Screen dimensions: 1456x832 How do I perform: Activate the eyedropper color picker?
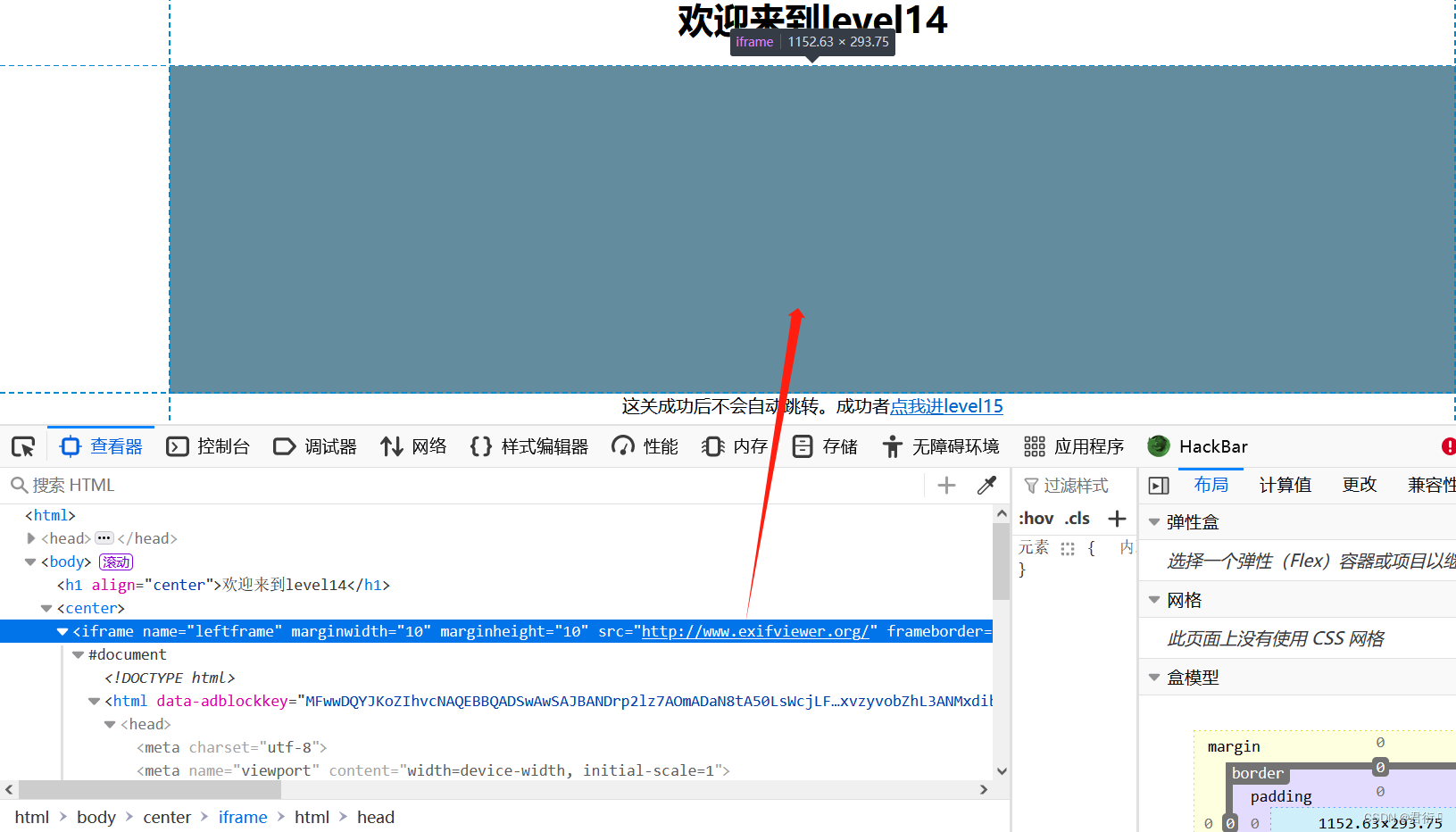[986, 485]
